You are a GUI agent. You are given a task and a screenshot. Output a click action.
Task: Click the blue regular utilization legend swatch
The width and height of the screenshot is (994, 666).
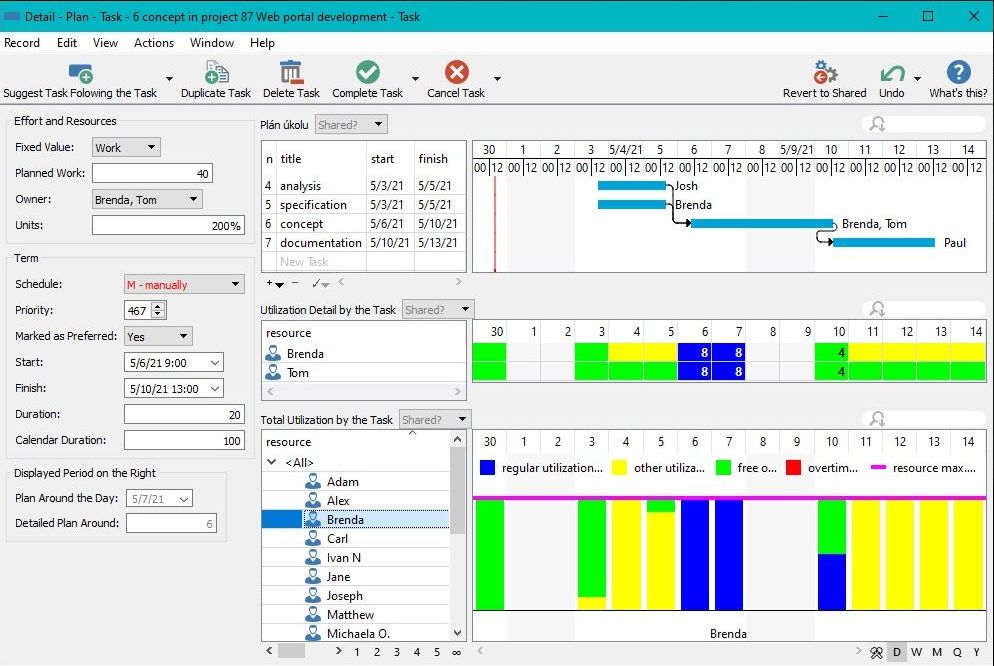click(x=487, y=468)
